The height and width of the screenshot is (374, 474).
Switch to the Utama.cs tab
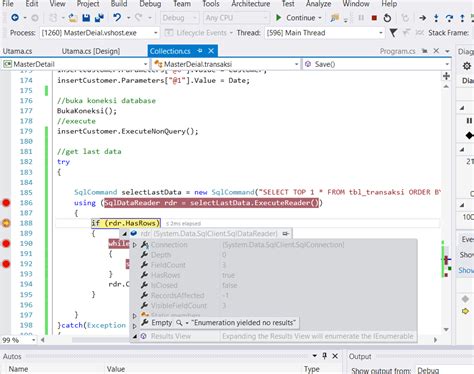point(17,51)
